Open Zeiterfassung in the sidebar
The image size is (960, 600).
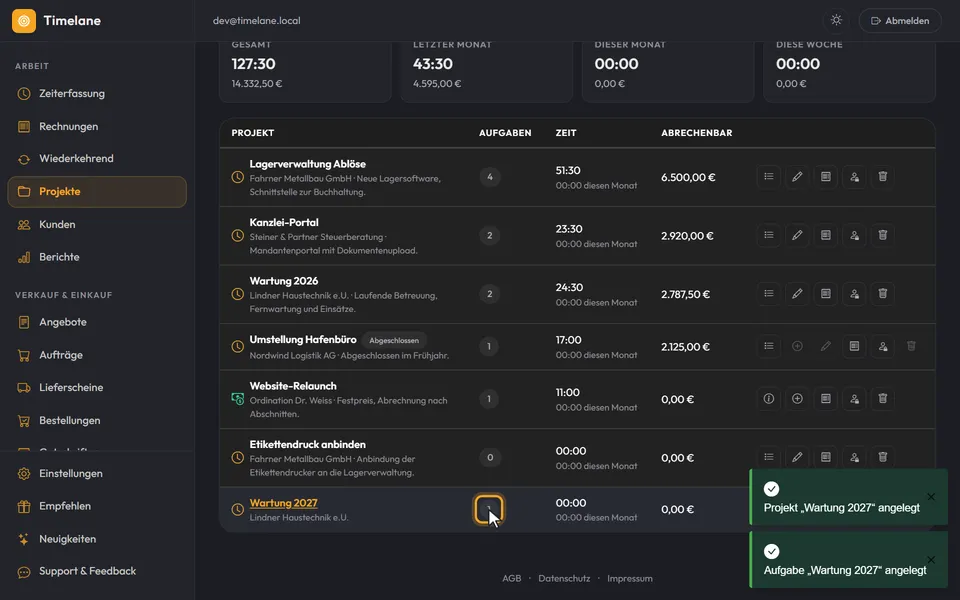point(97,94)
